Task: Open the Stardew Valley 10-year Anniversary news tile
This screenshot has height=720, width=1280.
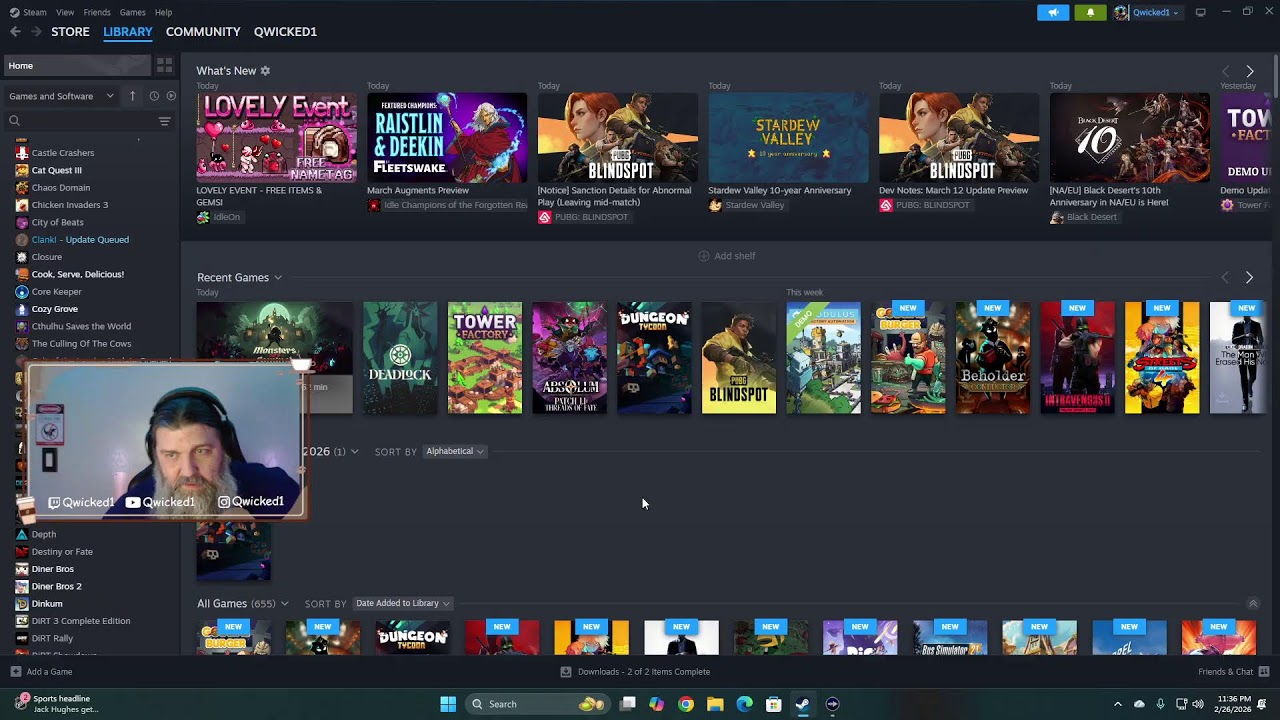Action: click(x=788, y=137)
